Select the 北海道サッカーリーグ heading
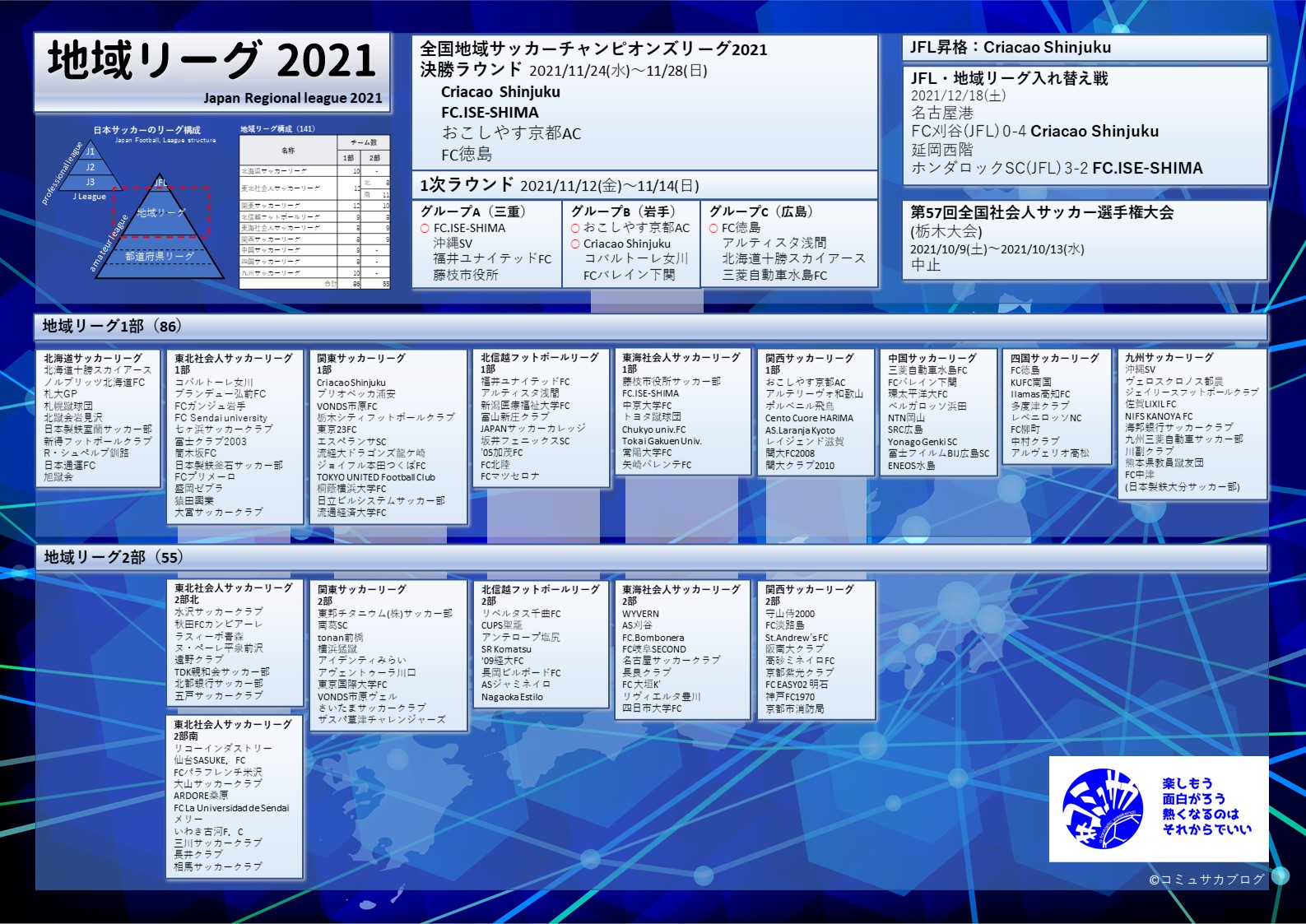 tap(93, 358)
